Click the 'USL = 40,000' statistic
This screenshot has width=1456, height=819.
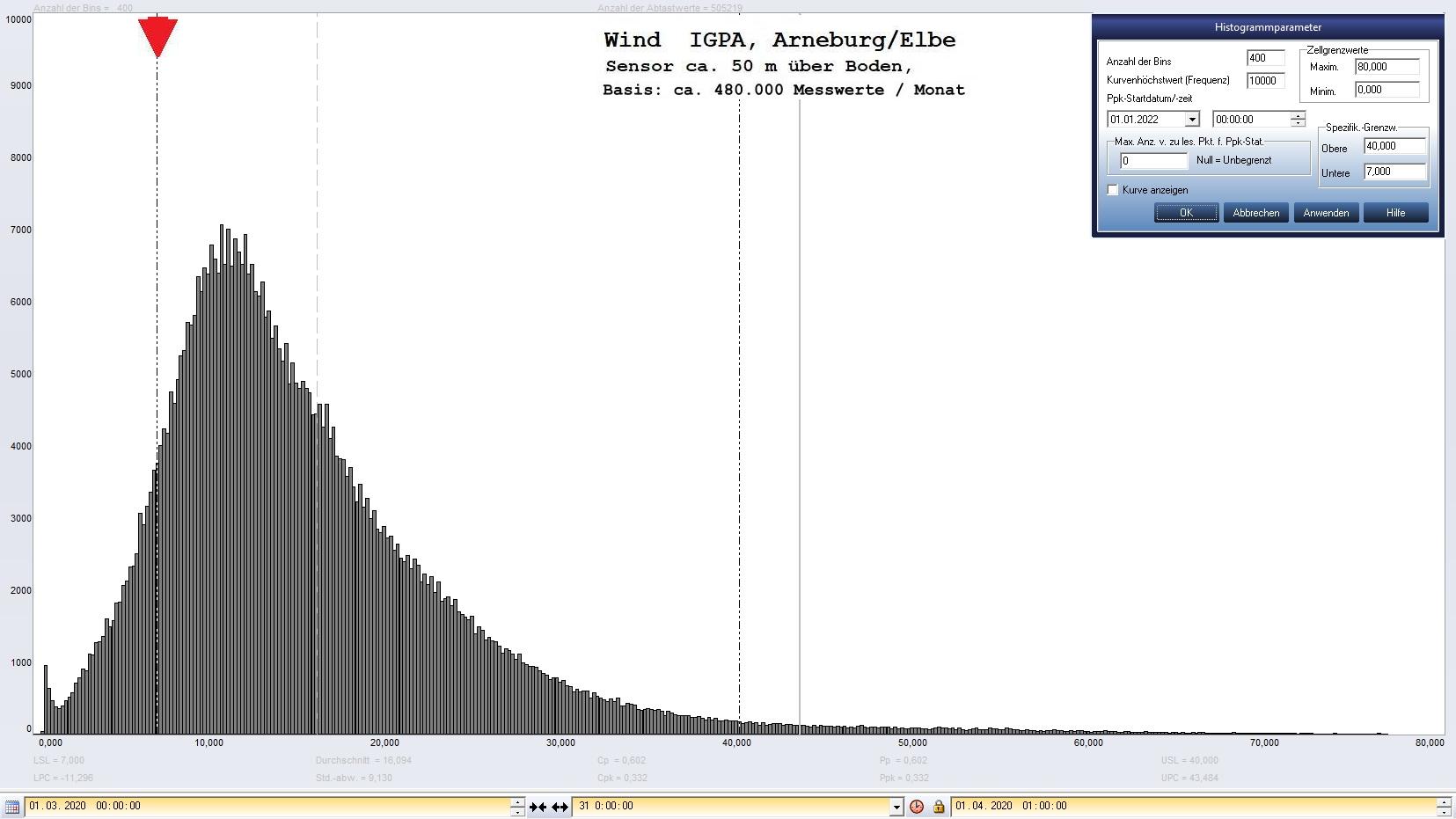pyautogui.click(x=1189, y=761)
